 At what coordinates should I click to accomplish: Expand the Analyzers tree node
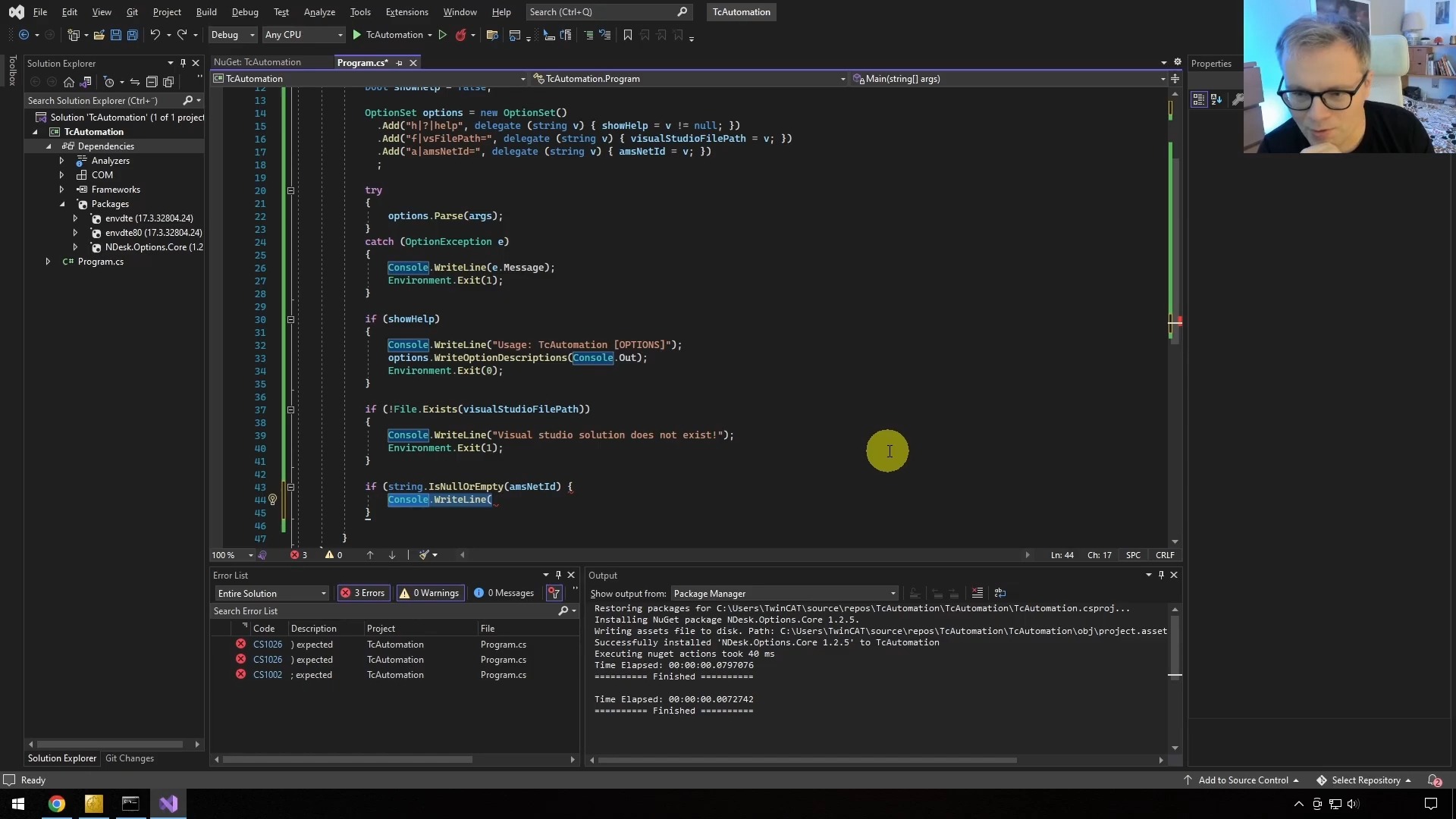pyautogui.click(x=62, y=161)
